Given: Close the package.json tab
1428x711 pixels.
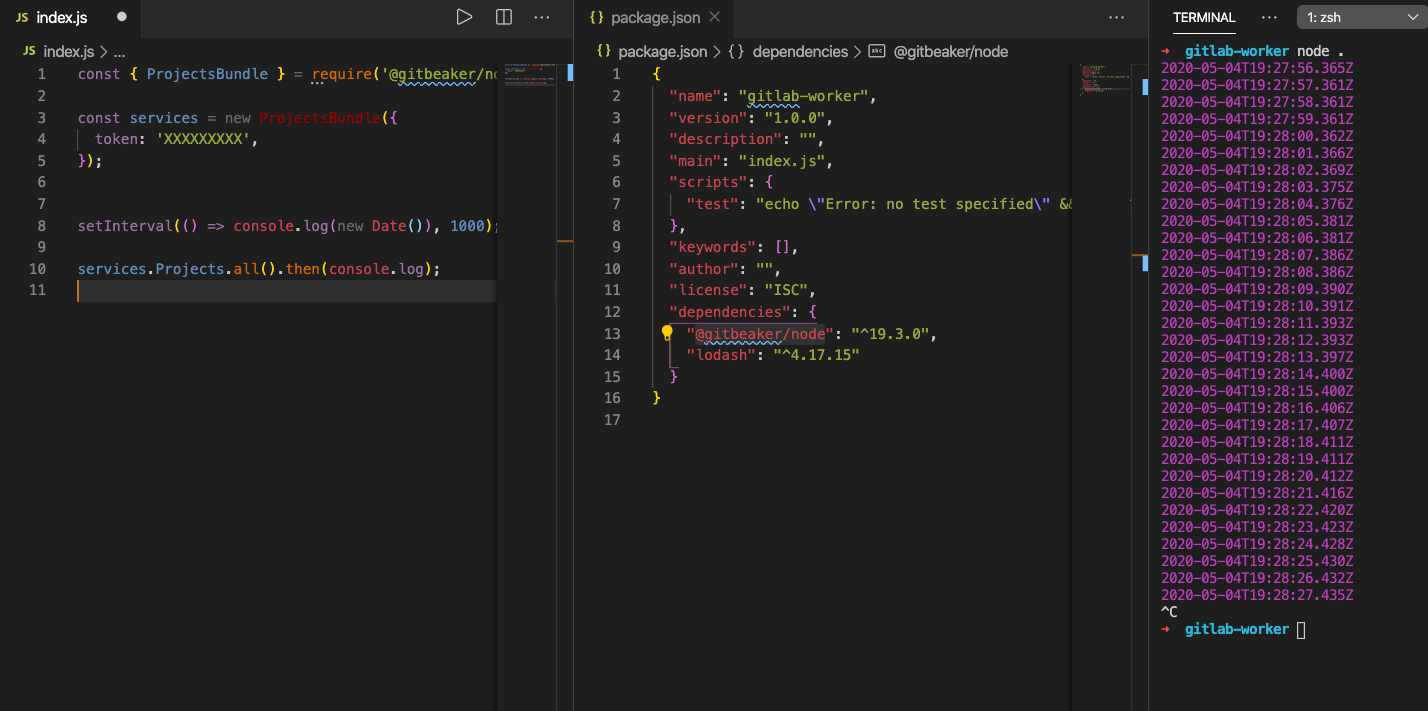Looking at the screenshot, I should coord(713,16).
